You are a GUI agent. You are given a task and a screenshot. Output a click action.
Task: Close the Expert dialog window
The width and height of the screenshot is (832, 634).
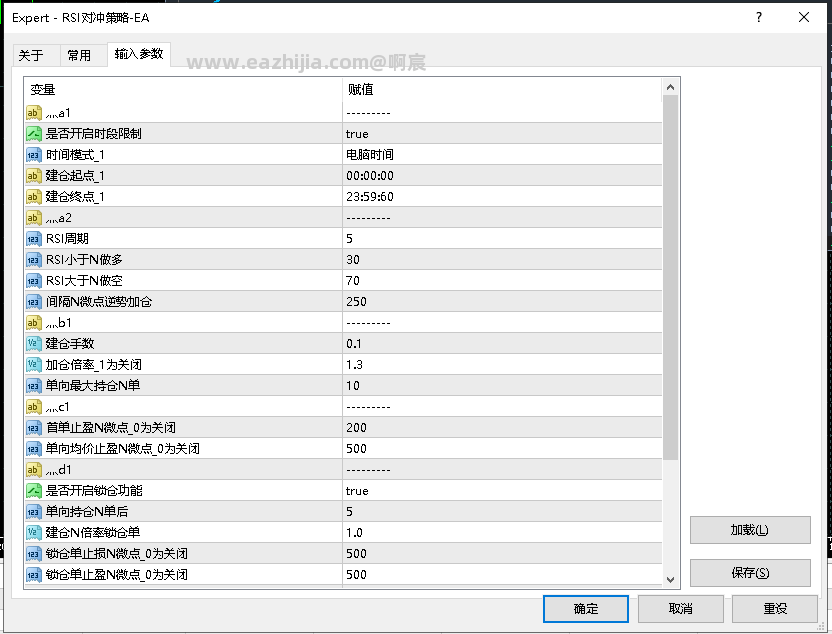[804, 18]
